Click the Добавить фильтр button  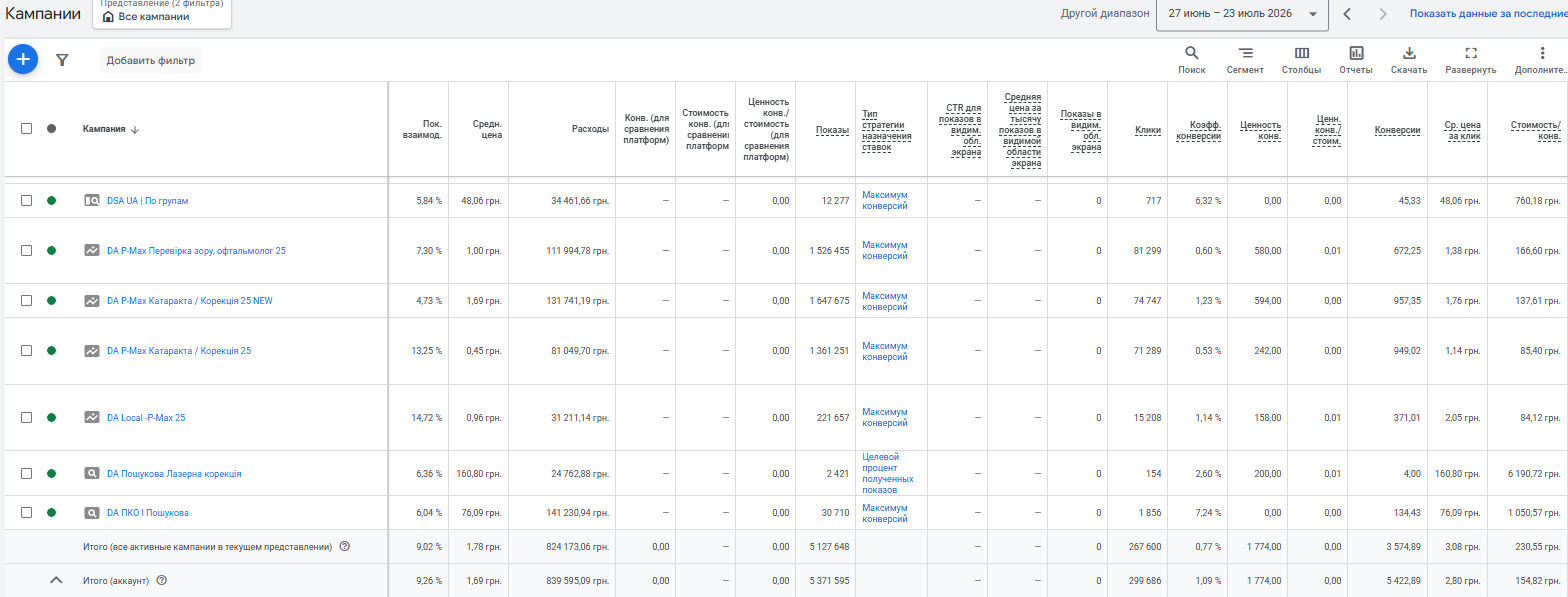(150, 60)
